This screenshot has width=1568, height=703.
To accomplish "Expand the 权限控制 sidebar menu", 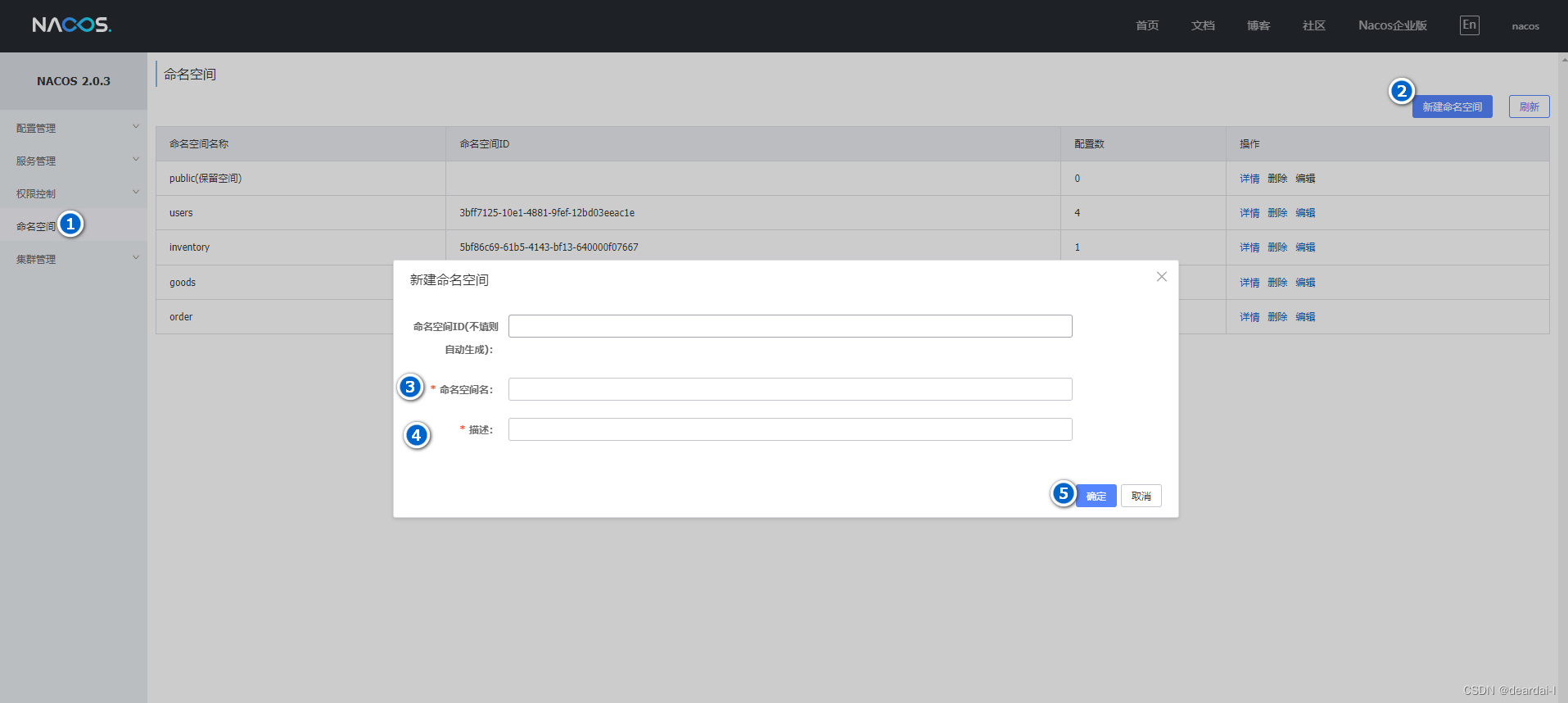I will [74, 193].
